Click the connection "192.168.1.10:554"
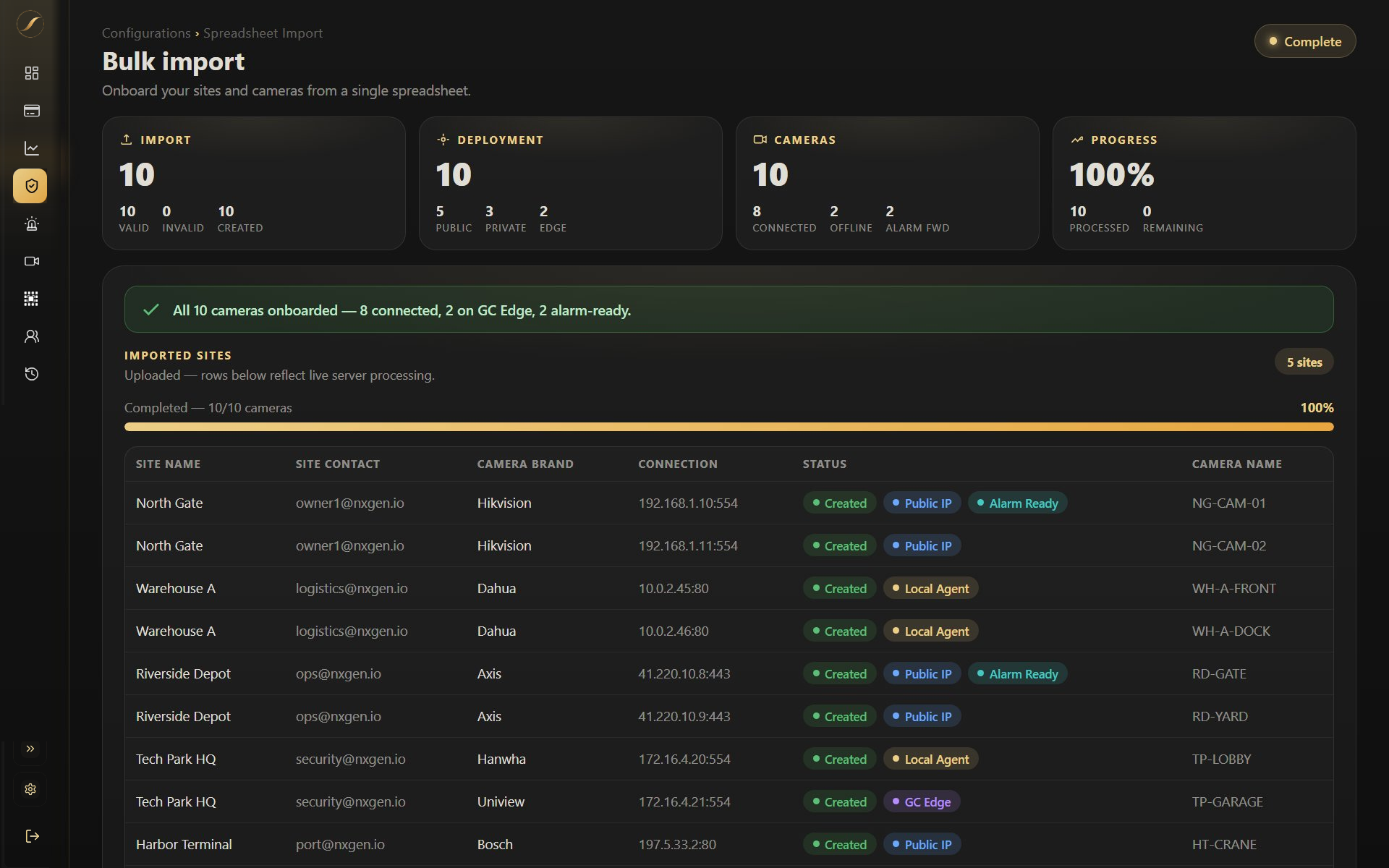This screenshot has width=1389, height=868. point(688,503)
